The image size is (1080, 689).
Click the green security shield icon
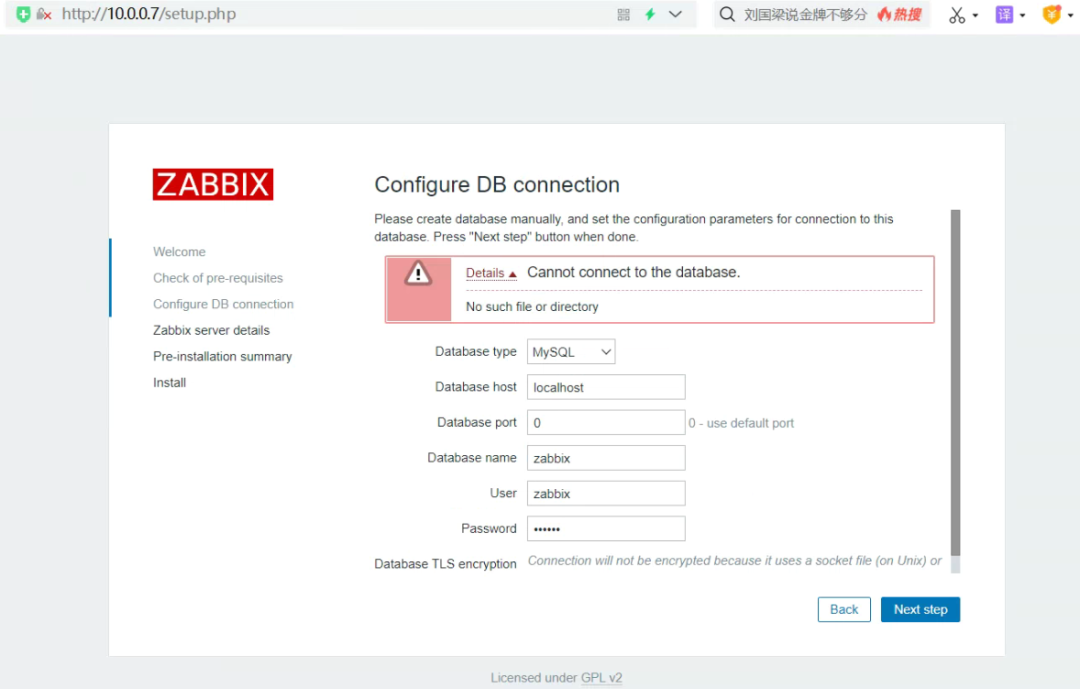pyautogui.click(x=24, y=15)
